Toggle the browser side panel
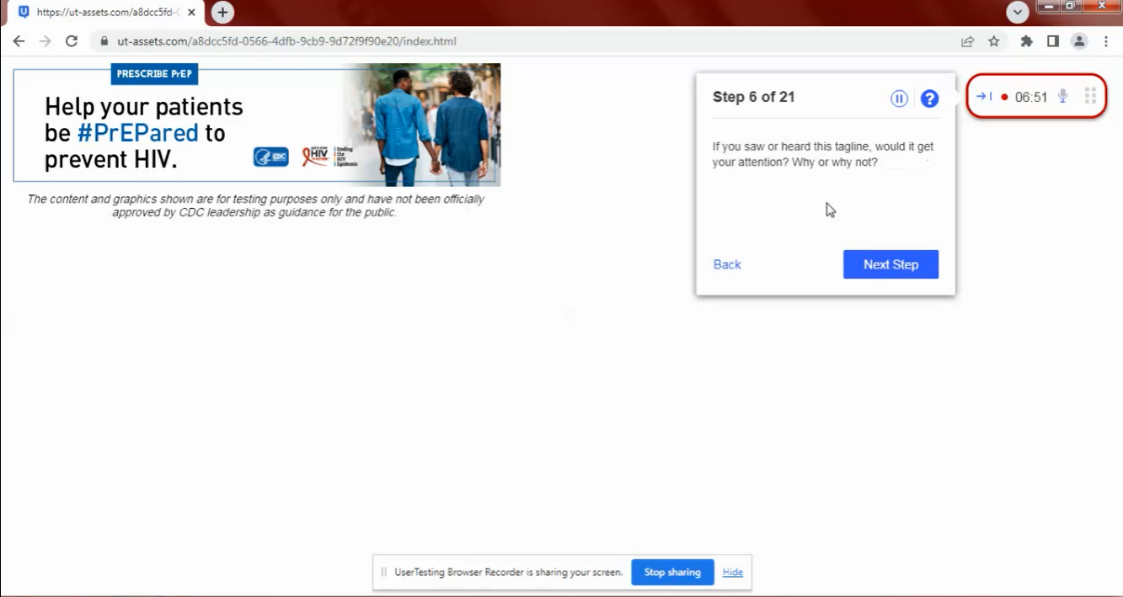The height and width of the screenshot is (597, 1123). point(1052,41)
